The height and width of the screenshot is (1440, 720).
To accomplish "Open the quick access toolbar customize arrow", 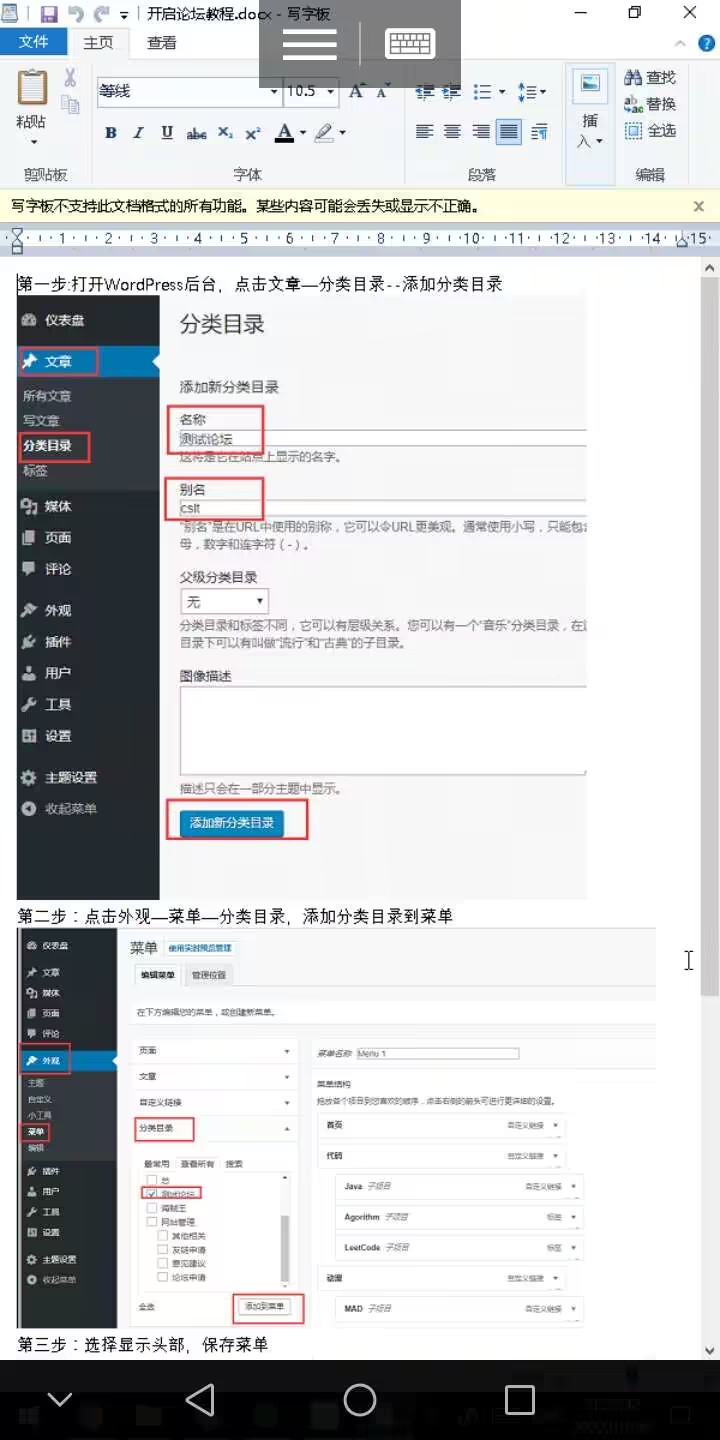I will [124, 15].
